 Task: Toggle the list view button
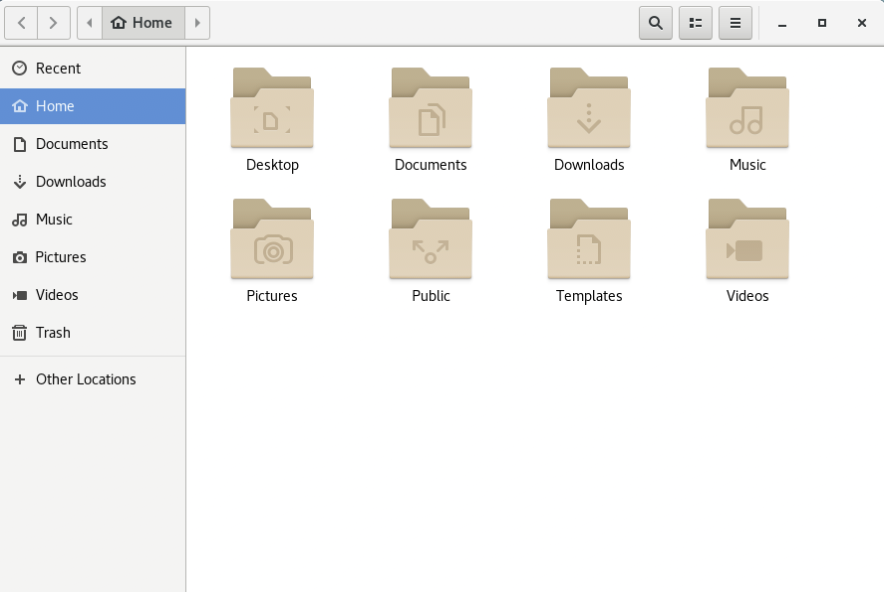[x=695, y=23]
